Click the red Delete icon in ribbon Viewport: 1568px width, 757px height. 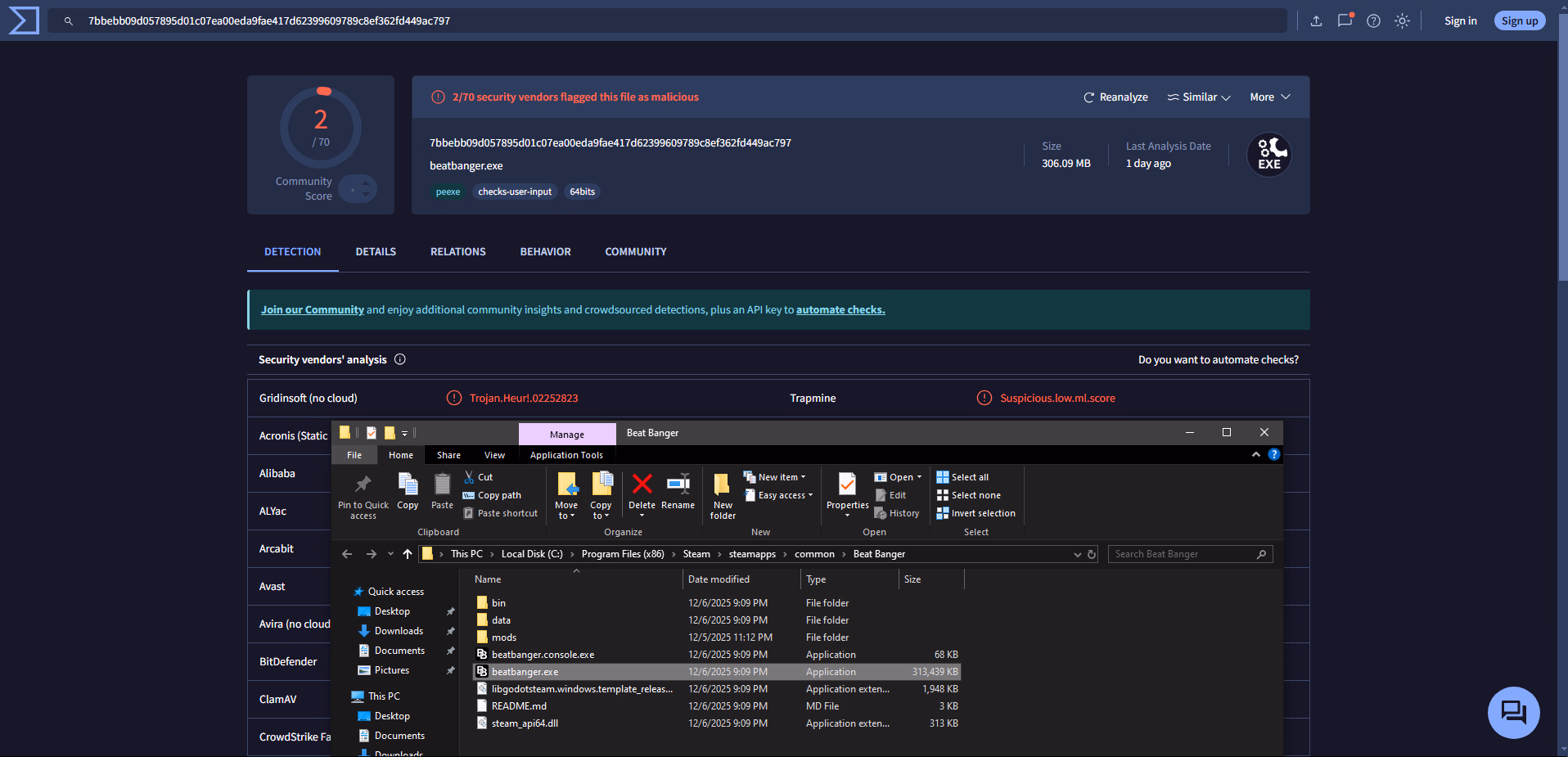(x=642, y=485)
